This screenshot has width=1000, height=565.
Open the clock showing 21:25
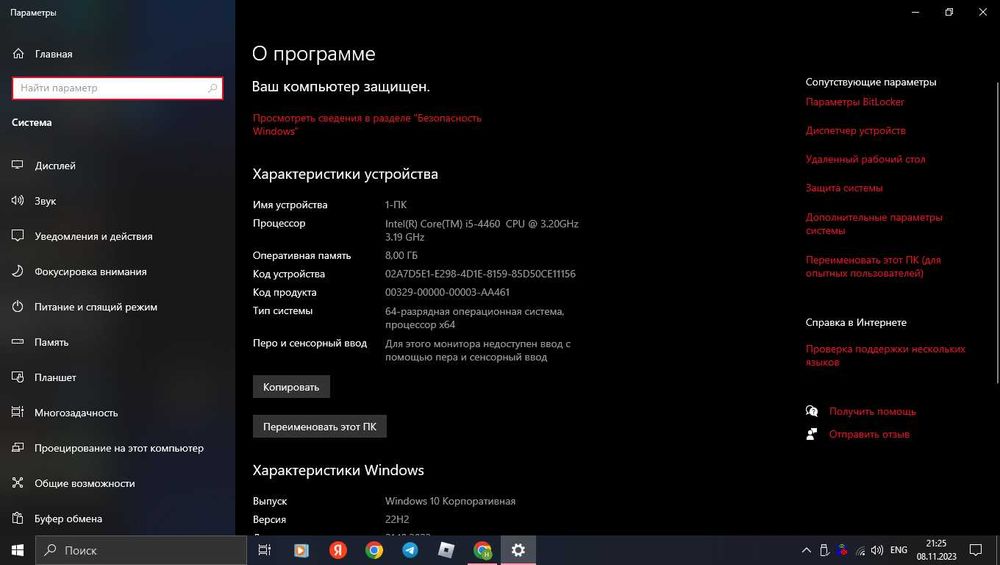pos(936,550)
